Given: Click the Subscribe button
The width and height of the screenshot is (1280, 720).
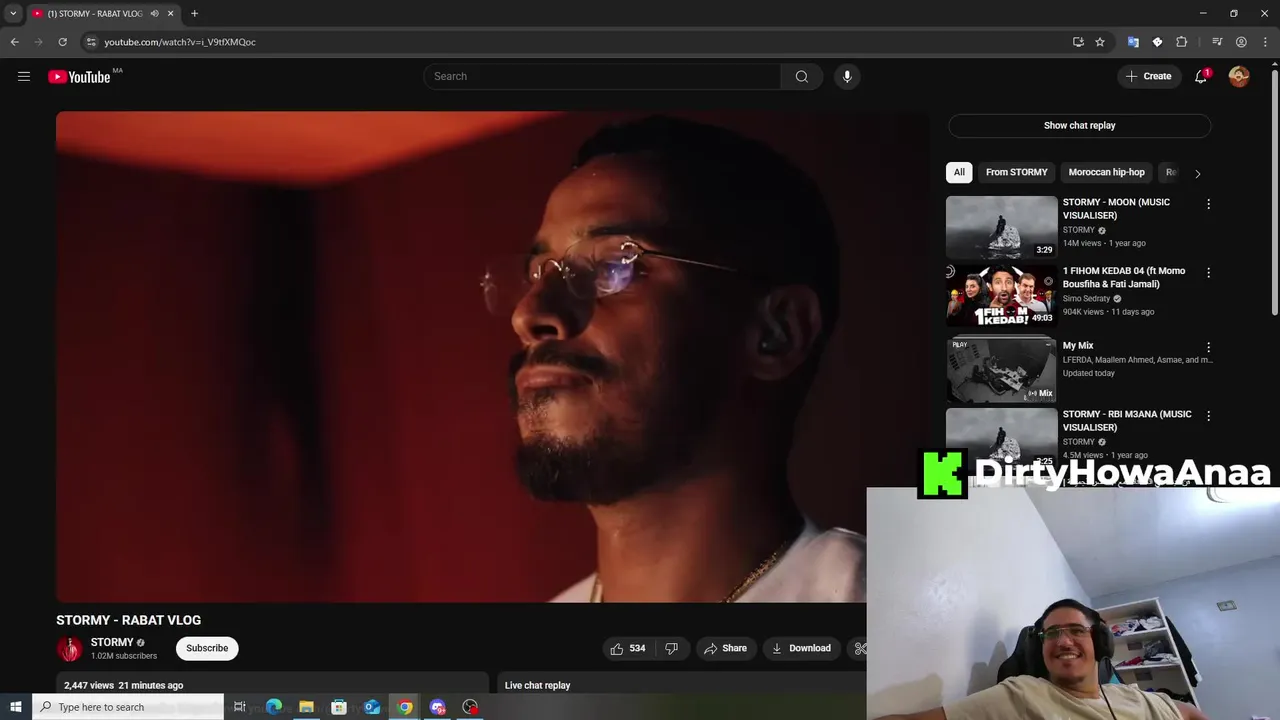Looking at the screenshot, I should 207,648.
